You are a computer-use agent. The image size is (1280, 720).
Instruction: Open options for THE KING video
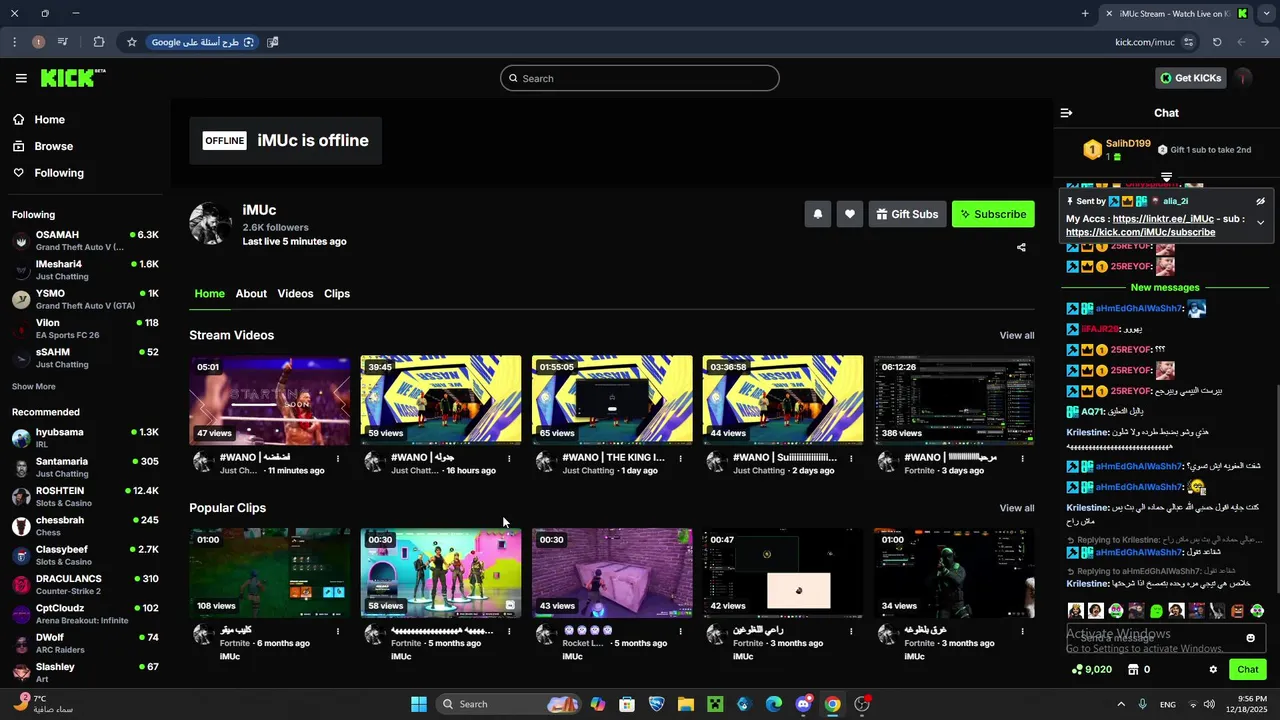click(x=681, y=459)
